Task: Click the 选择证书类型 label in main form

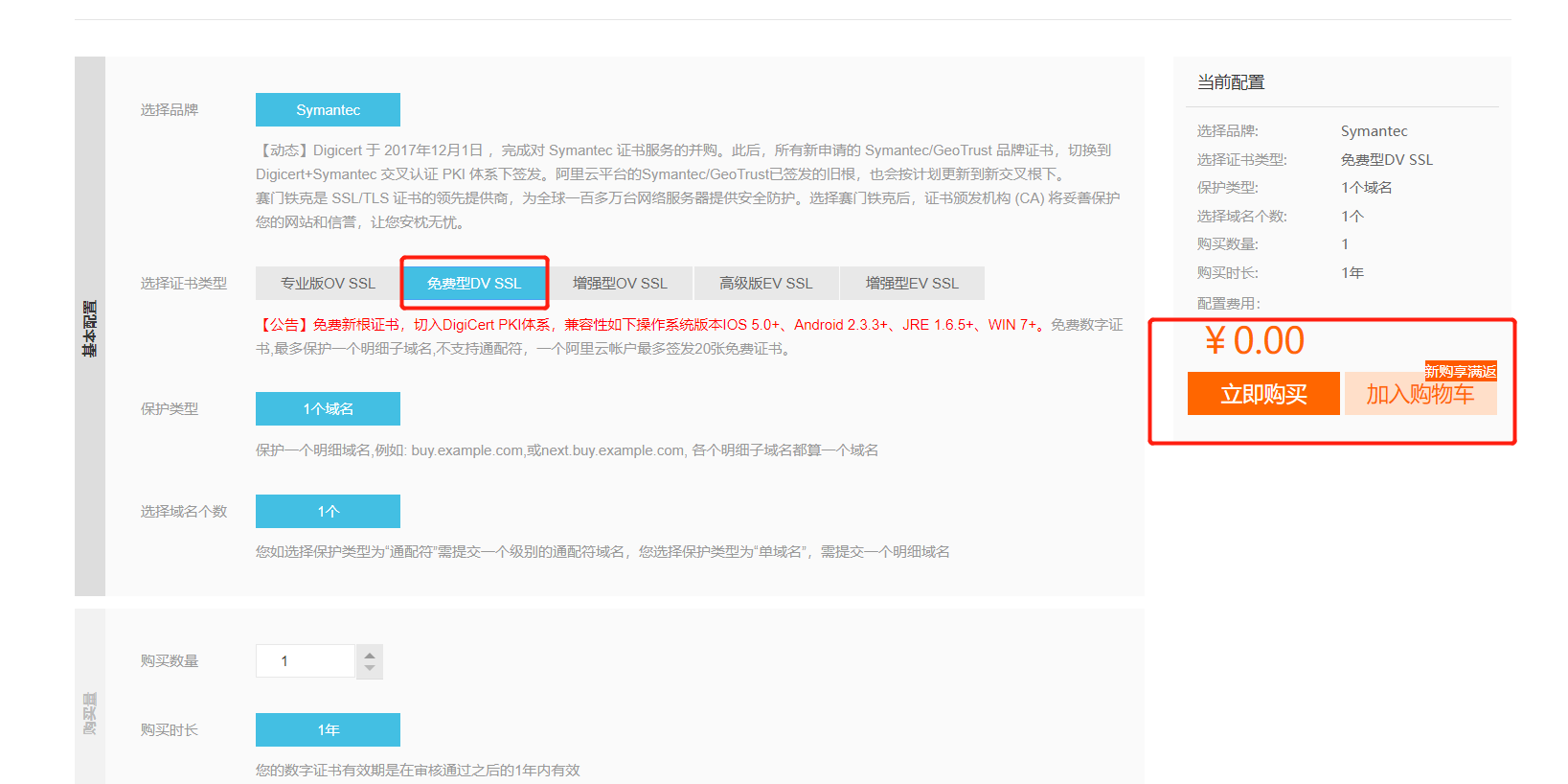Action: pos(184,284)
